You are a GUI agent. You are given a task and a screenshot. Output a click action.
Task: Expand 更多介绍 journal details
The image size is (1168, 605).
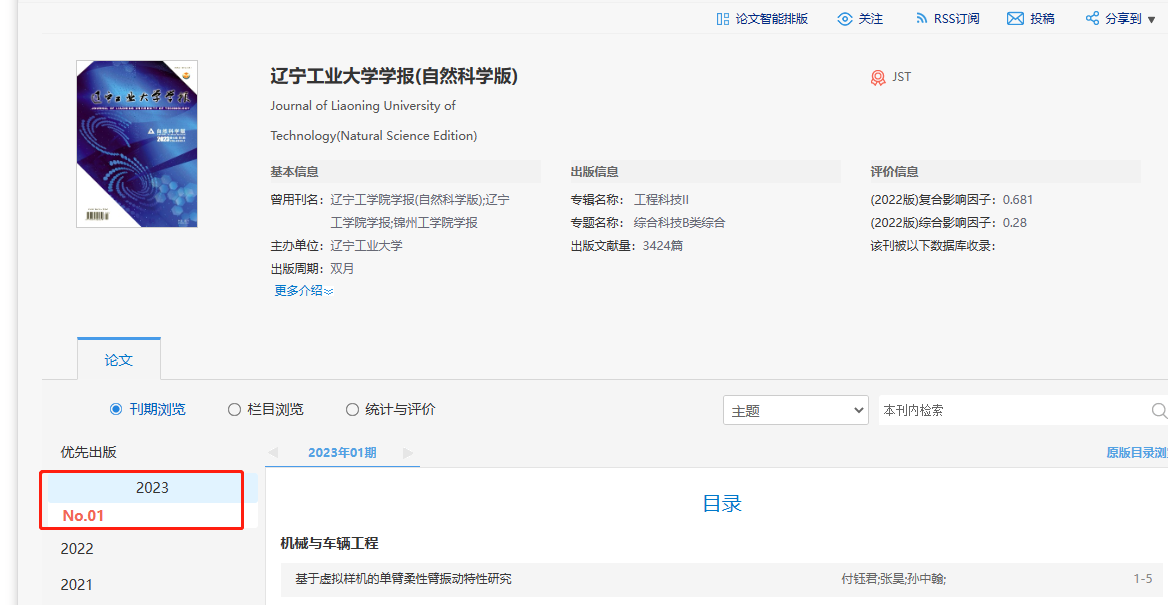[304, 291]
